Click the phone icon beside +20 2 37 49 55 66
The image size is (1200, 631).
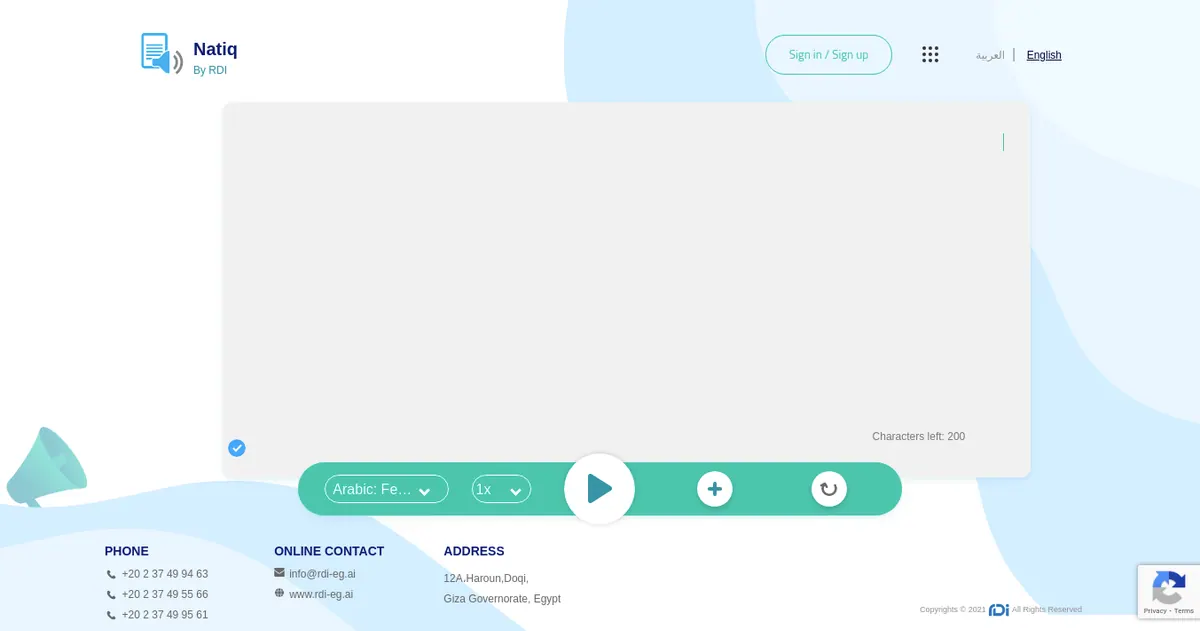(x=111, y=595)
